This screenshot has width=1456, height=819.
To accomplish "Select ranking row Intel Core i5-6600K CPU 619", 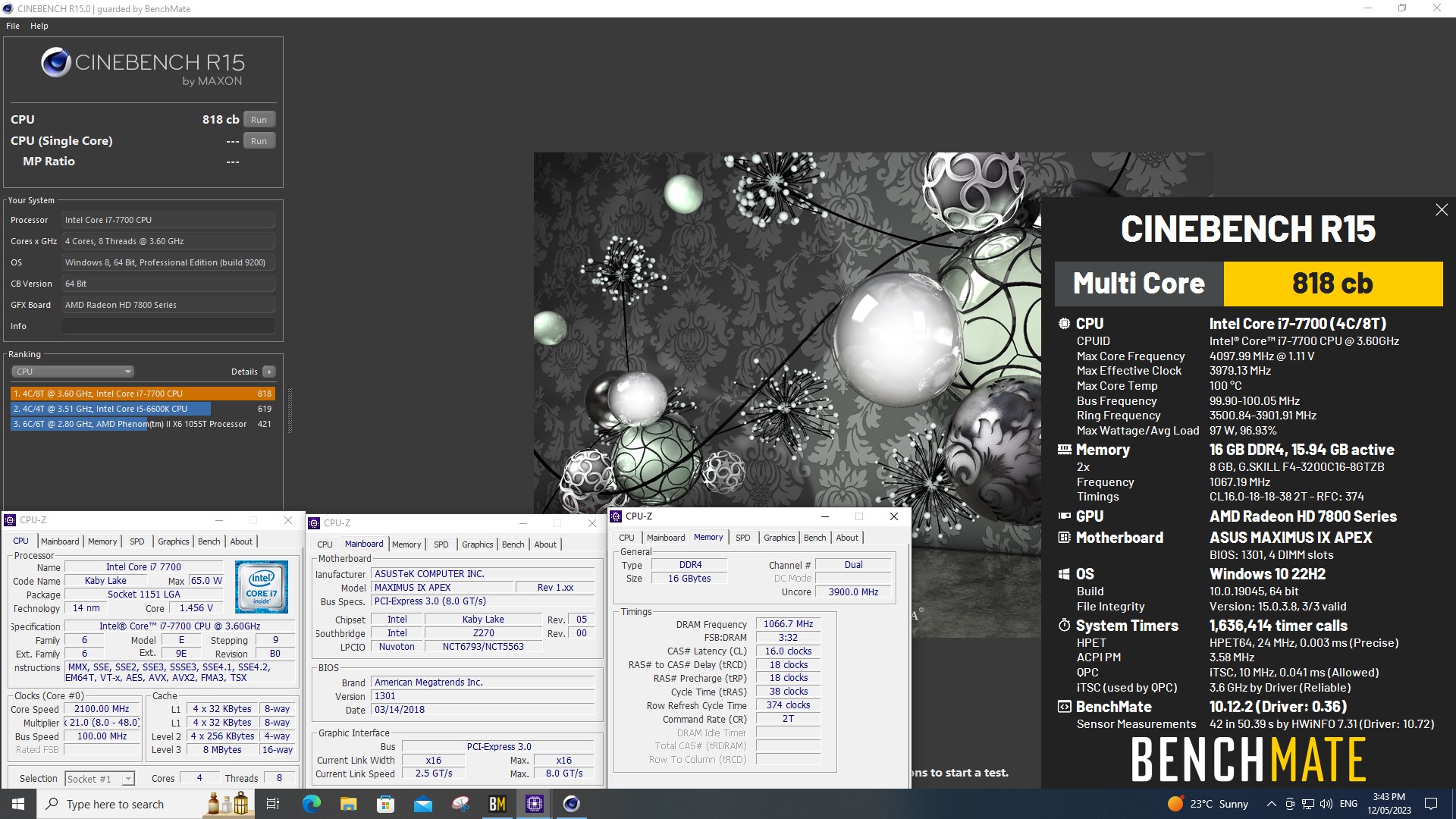I will [143, 409].
